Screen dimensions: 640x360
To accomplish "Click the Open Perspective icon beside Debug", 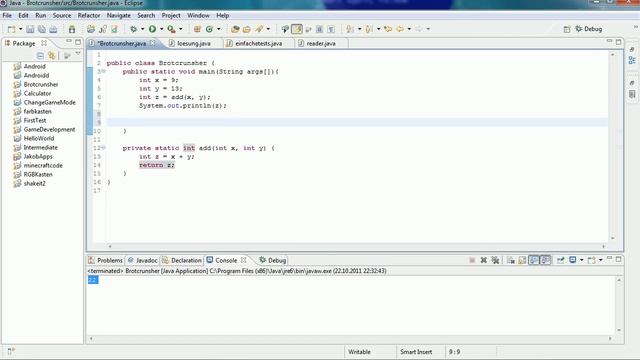I will (x=567, y=29).
